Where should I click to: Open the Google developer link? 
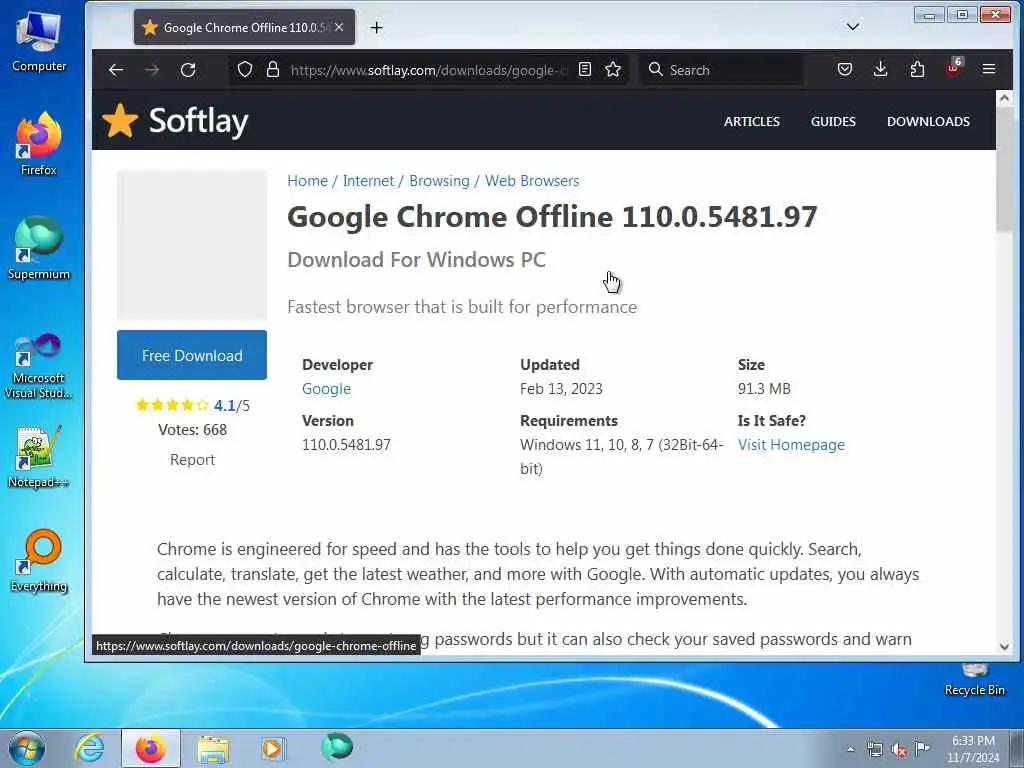[327, 389]
